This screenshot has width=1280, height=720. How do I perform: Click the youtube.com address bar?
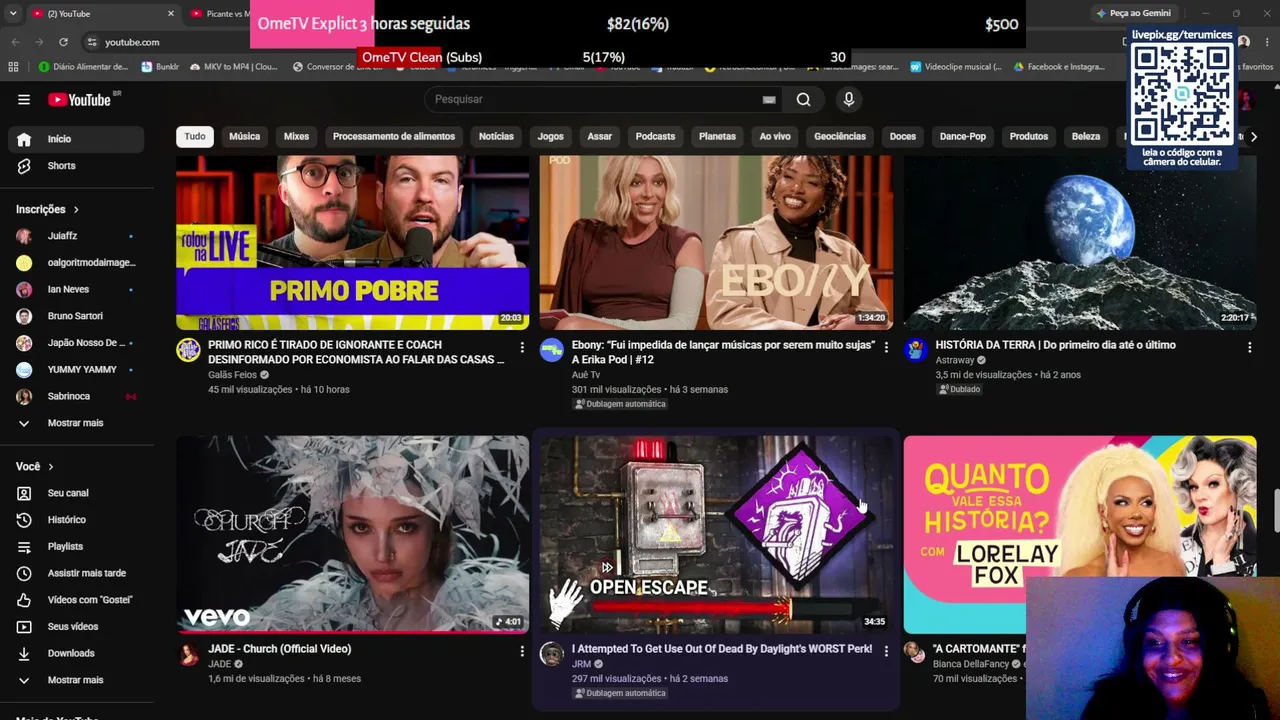132,42
